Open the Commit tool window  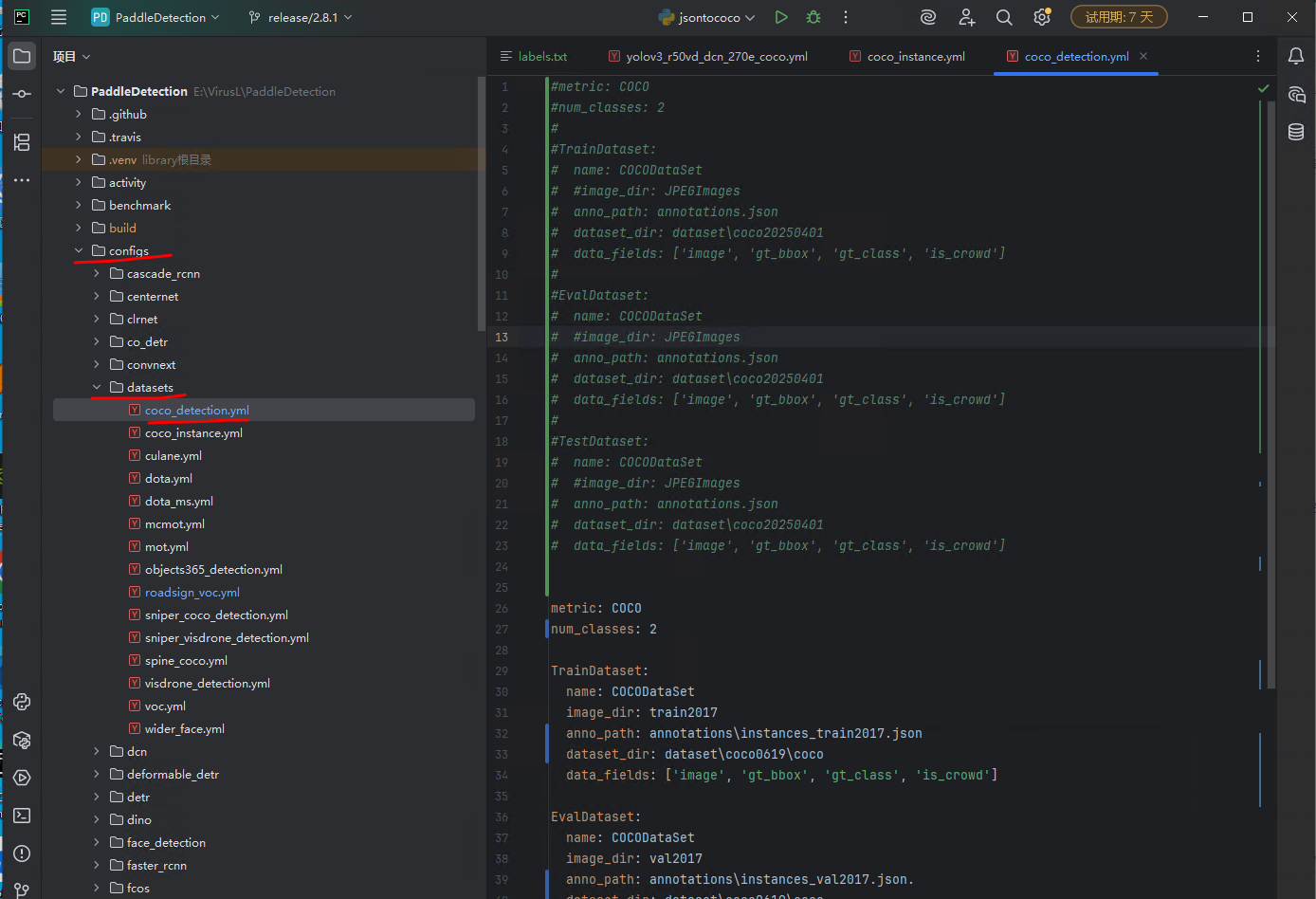[x=22, y=94]
